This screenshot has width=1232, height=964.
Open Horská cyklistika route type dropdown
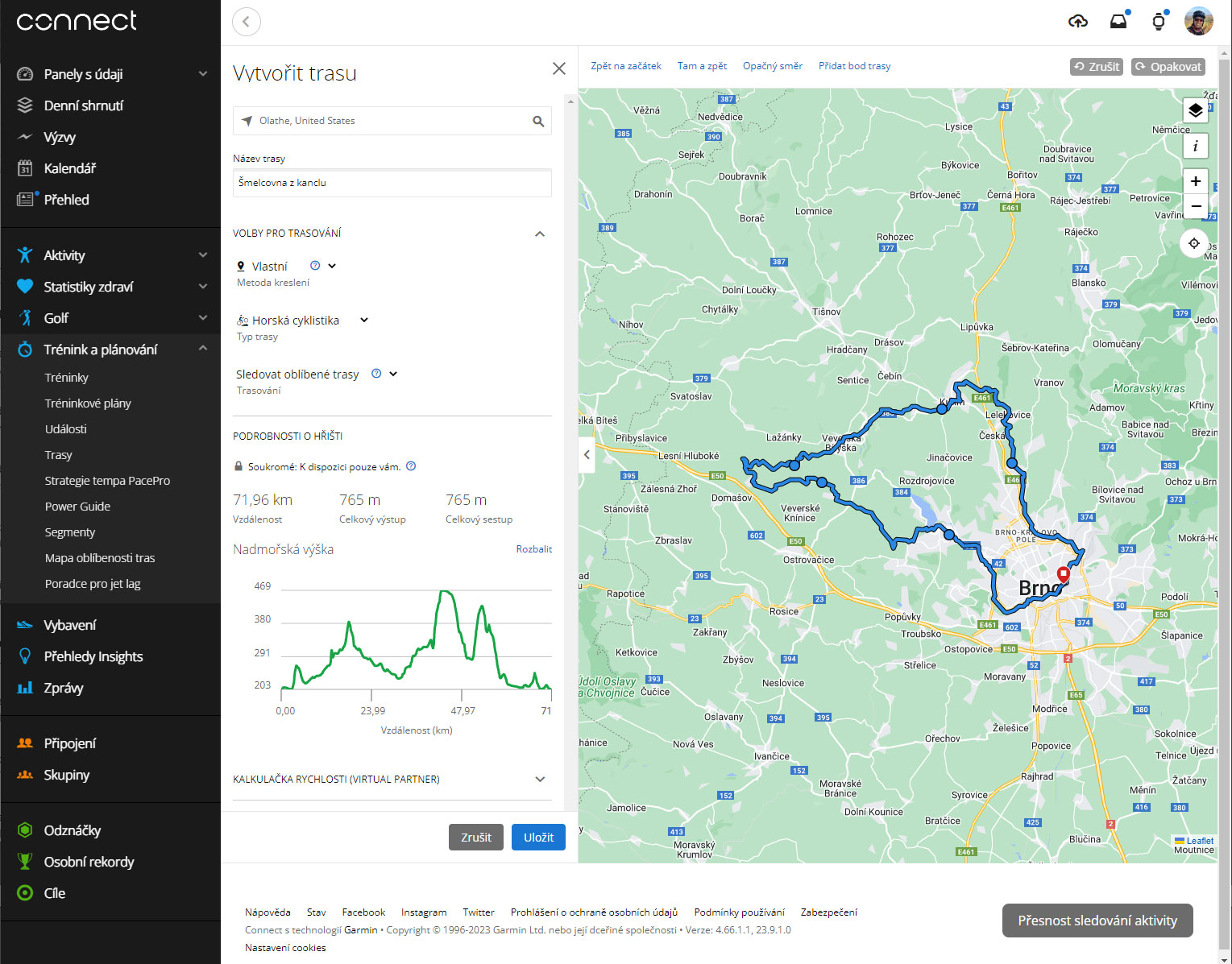[363, 321]
